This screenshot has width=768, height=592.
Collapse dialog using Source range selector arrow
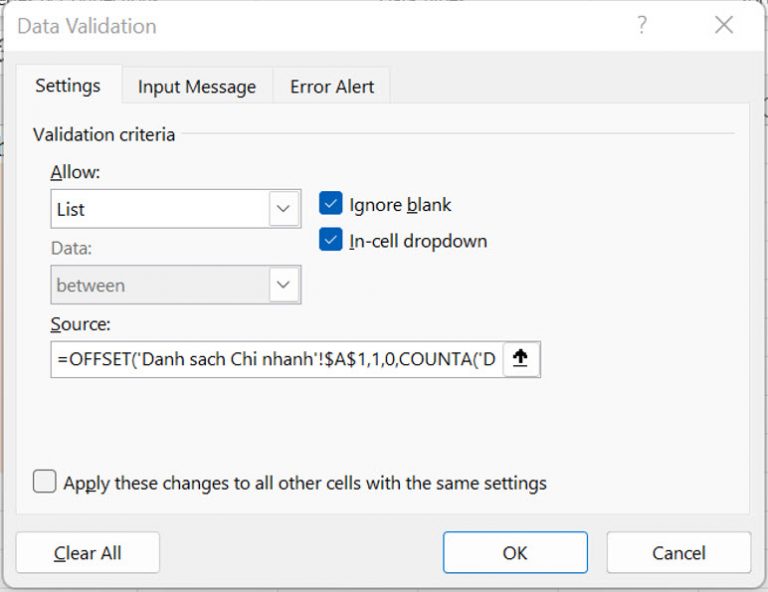tap(520, 359)
